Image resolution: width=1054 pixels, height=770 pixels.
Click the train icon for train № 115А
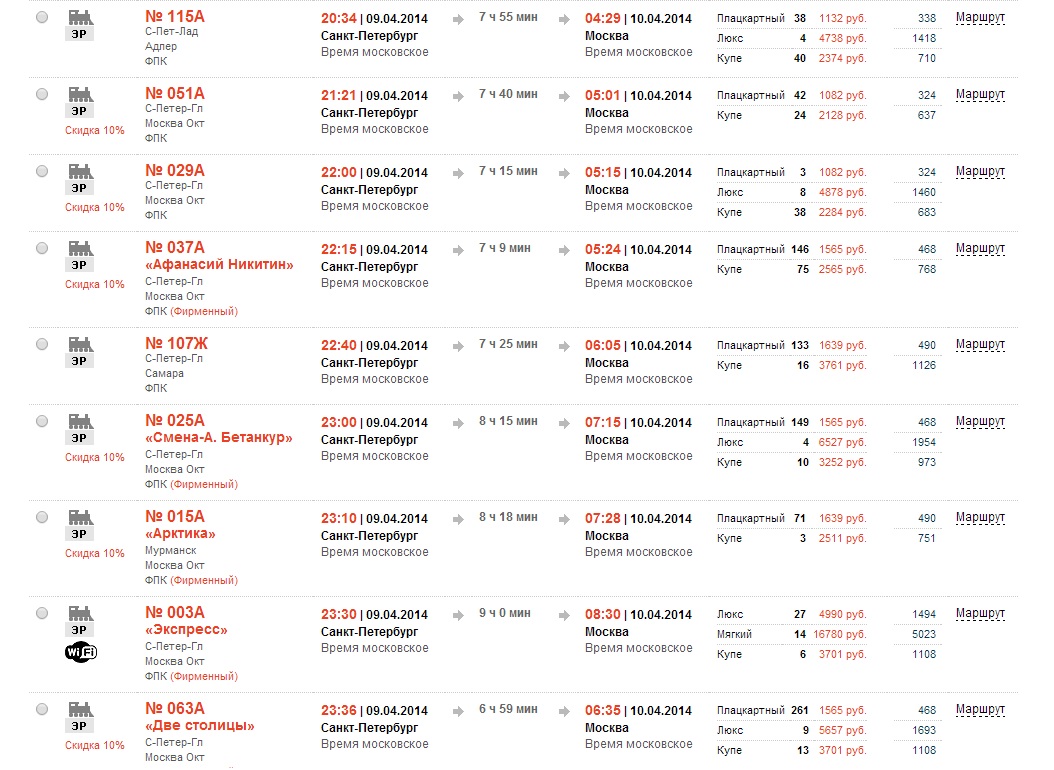point(80,17)
